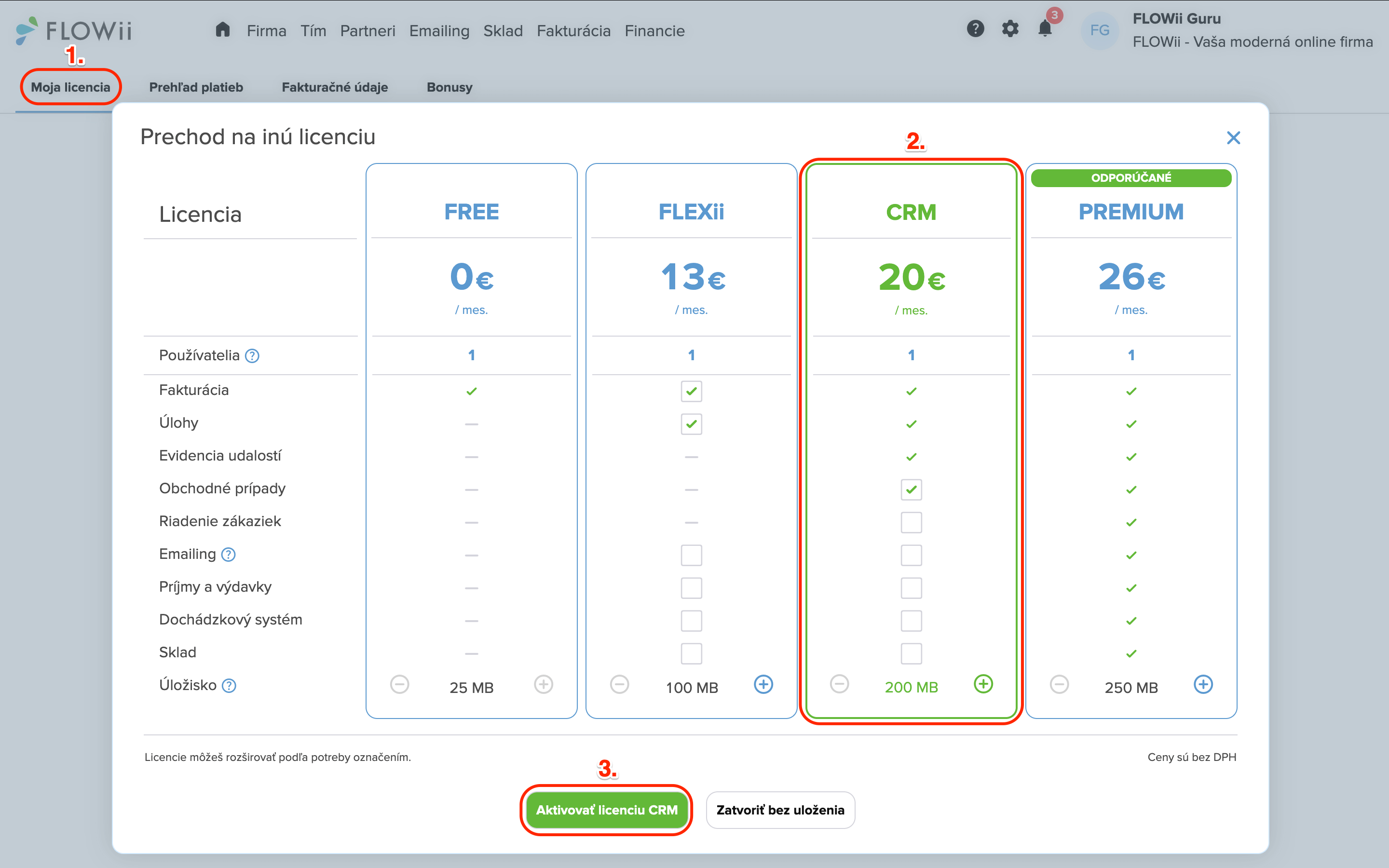Select the FREE plan heading

click(x=471, y=212)
